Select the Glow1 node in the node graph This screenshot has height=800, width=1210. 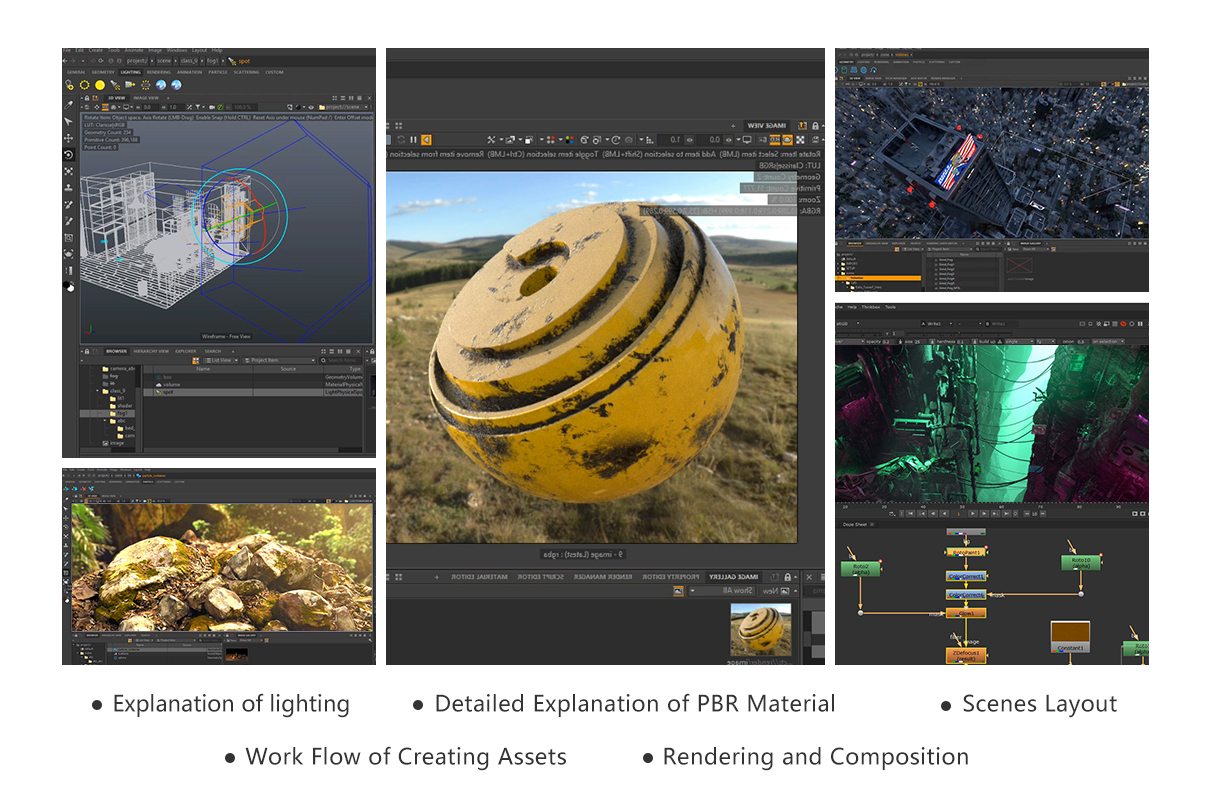tap(966, 613)
